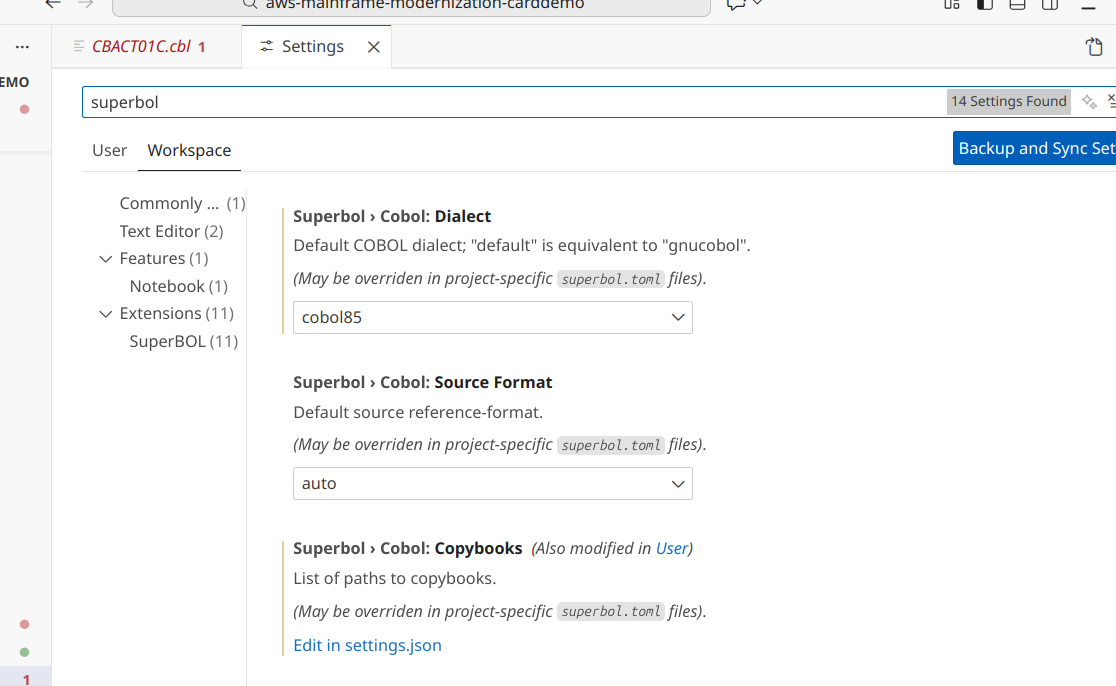
Task: Open Customize Layout icon in title bar
Action: tap(952, 4)
